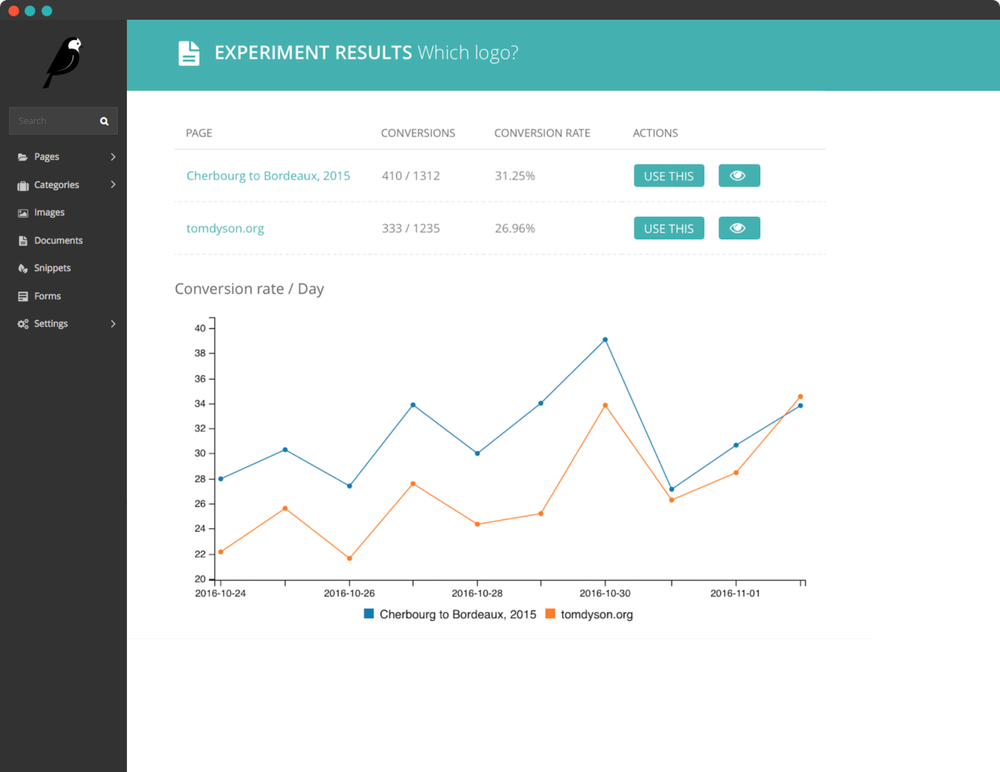
Task: Click the Documents file icon
Action: [23, 241]
